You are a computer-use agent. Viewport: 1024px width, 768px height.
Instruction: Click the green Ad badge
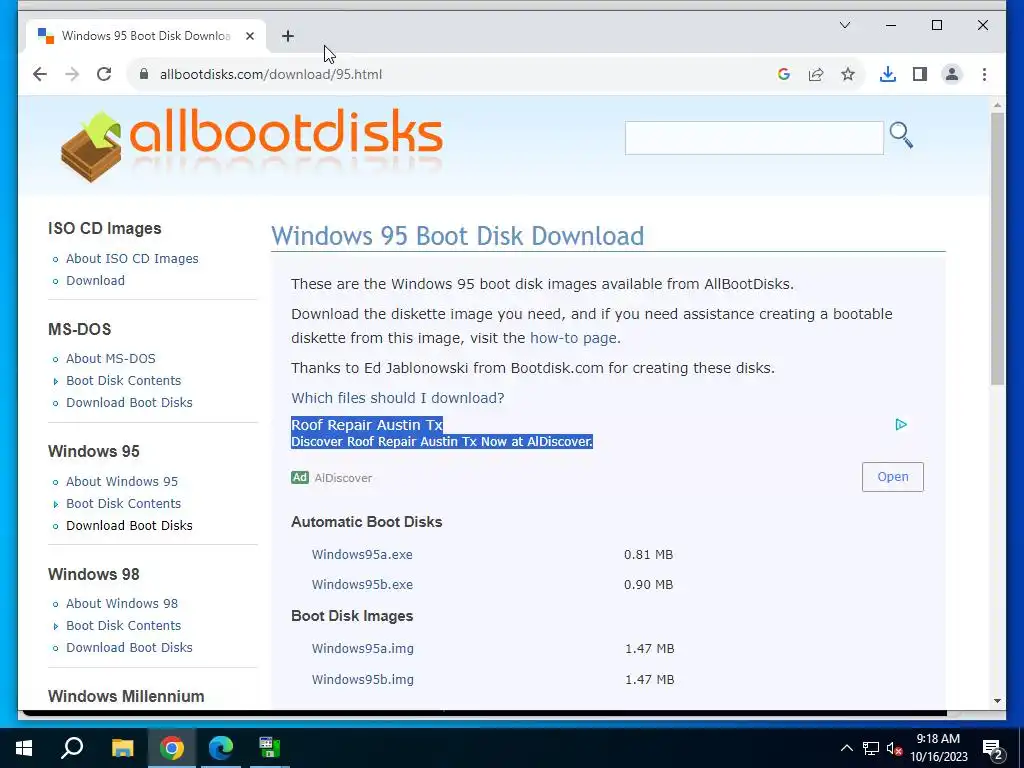(x=300, y=477)
